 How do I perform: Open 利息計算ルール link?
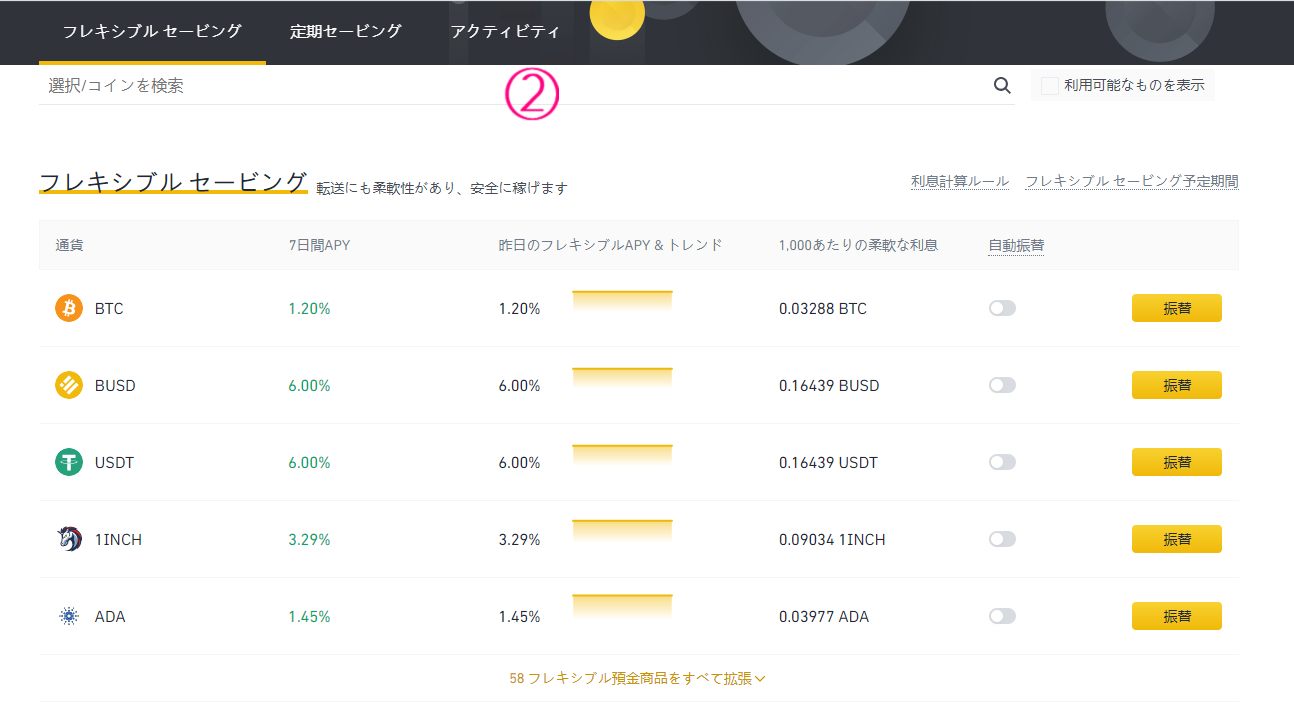pos(960,181)
